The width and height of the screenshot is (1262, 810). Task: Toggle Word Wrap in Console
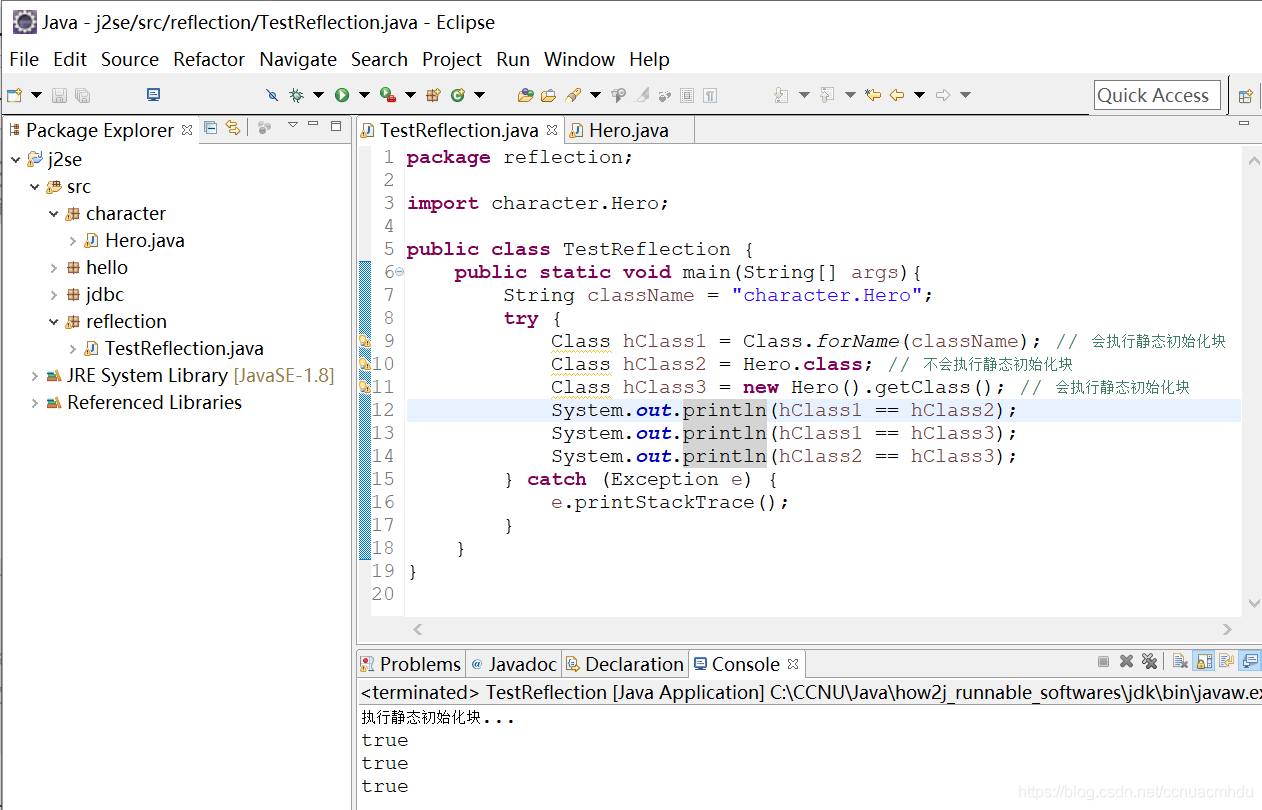[x=1227, y=661]
